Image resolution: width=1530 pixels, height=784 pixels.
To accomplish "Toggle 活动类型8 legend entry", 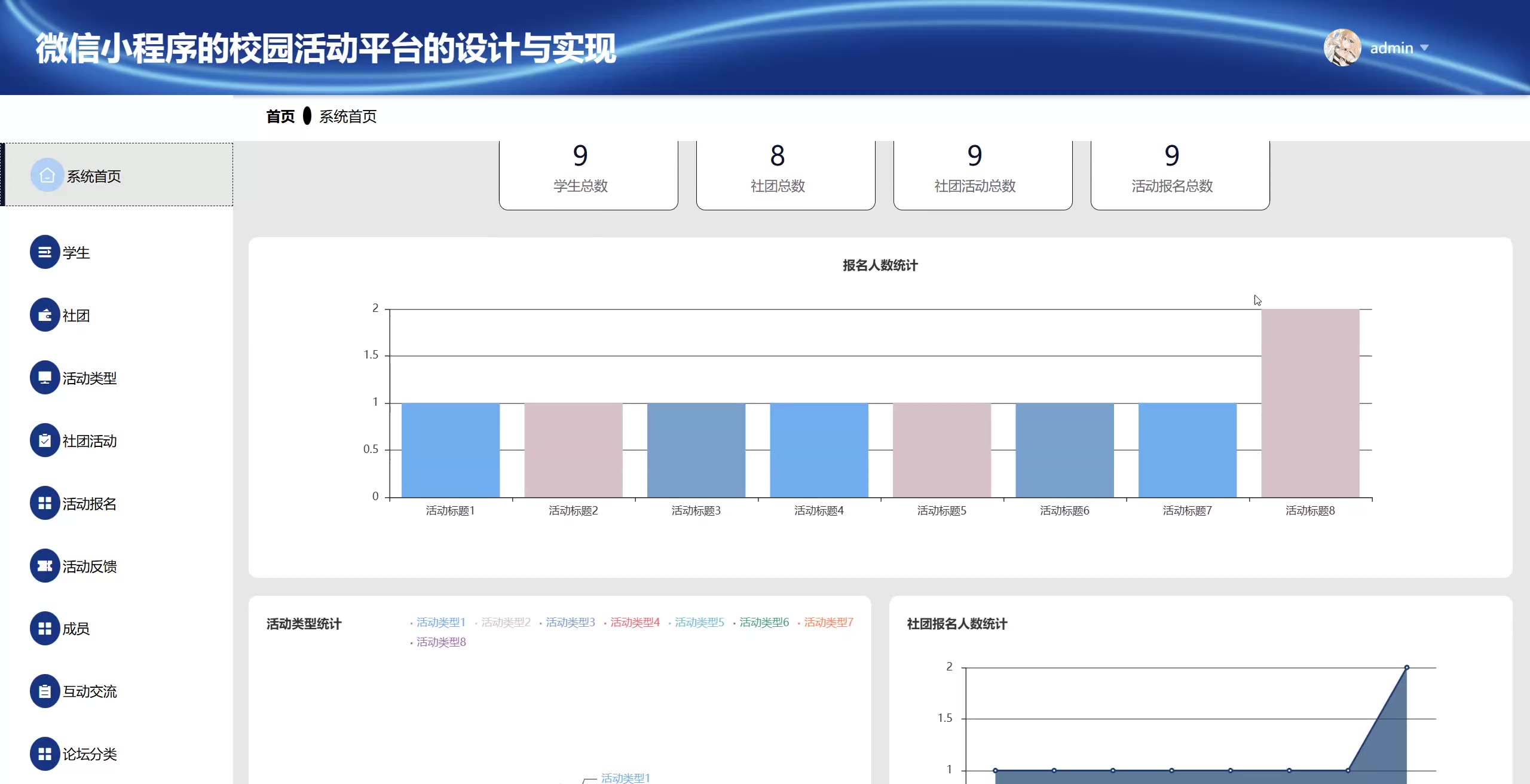I will (440, 642).
